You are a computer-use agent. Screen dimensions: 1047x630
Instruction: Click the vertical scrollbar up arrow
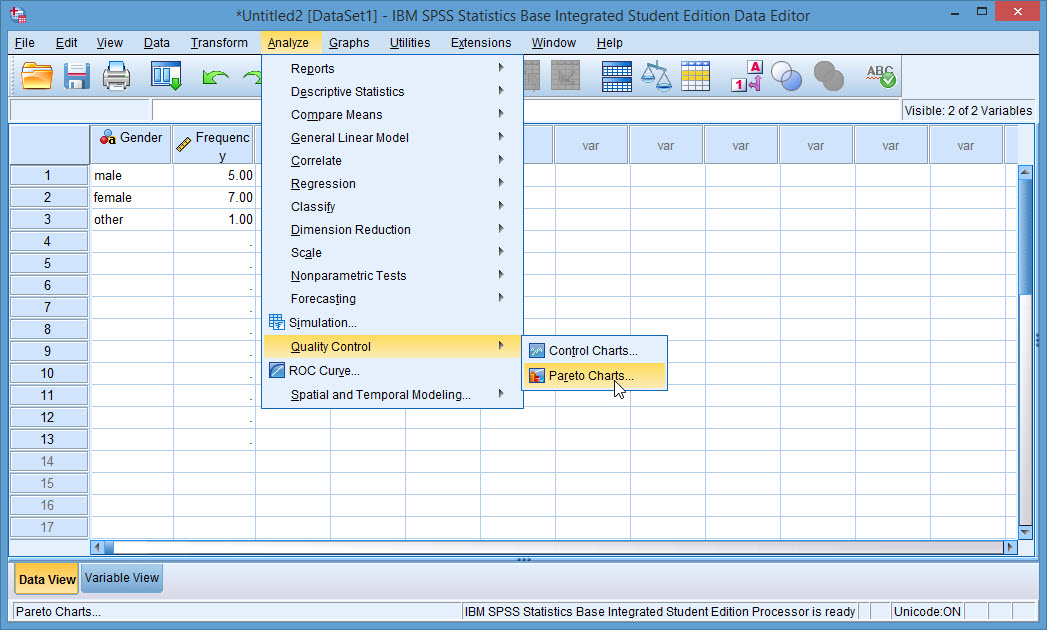pos(1026,172)
